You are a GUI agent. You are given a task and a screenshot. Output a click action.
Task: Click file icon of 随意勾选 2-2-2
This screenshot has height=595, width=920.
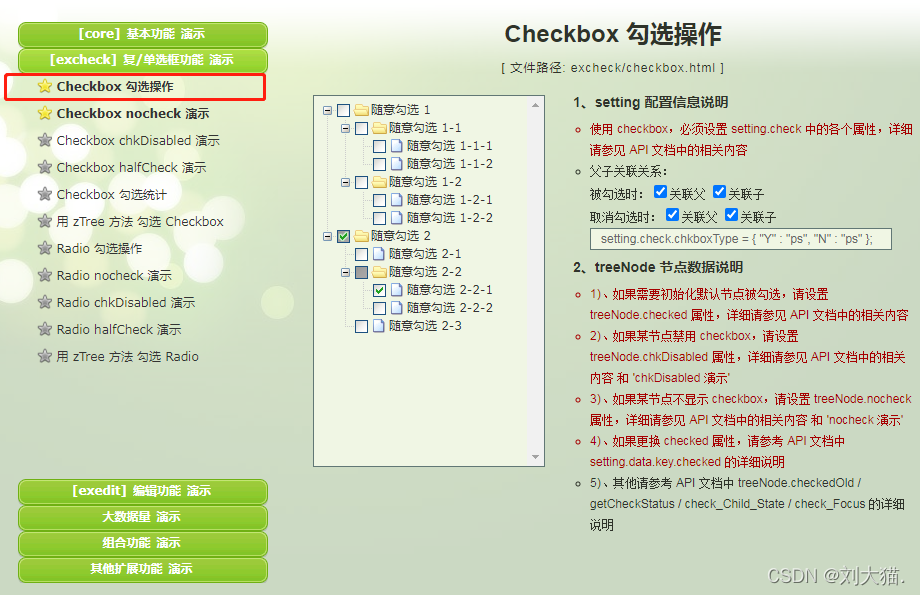click(397, 307)
